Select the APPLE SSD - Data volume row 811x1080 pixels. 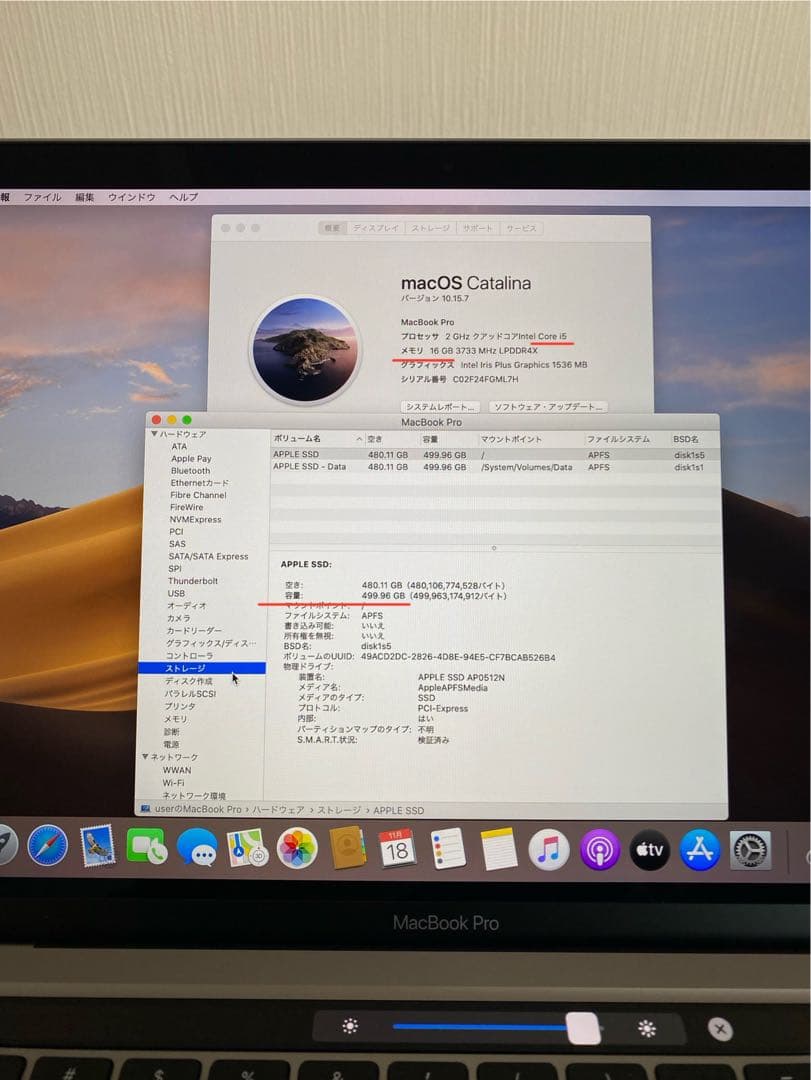click(x=330, y=466)
